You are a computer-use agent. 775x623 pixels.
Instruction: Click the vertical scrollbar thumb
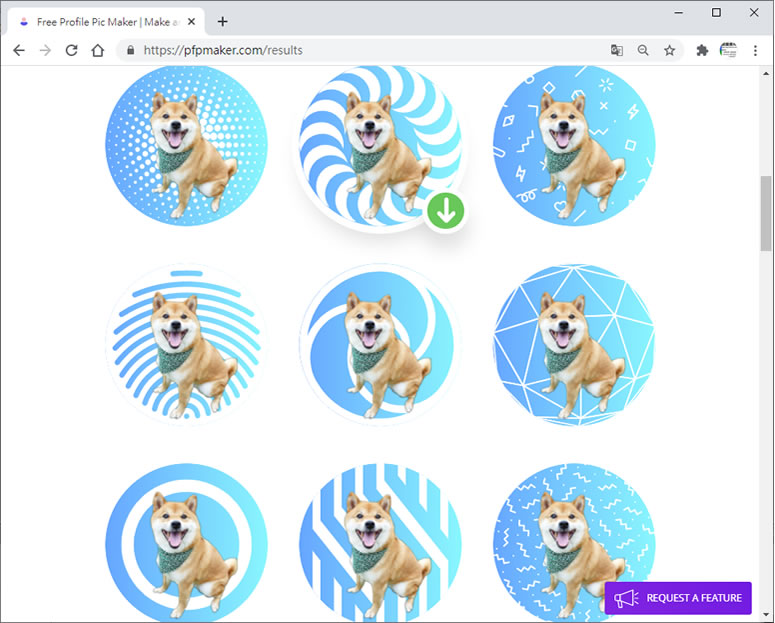pyautogui.click(x=766, y=213)
